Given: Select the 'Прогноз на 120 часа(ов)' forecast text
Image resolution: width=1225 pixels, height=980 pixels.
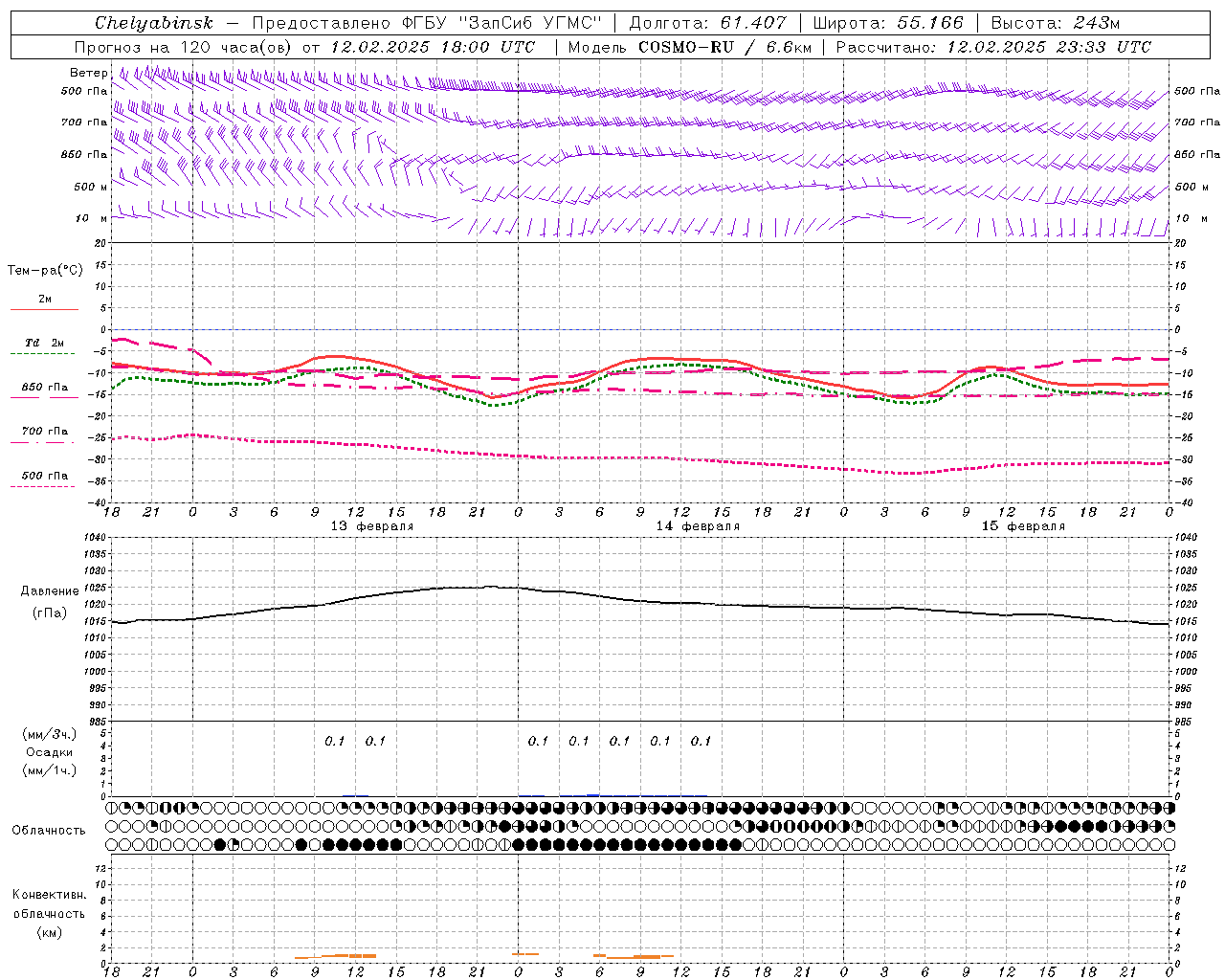Looking at the screenshot, I should click(x=184, y=47).
